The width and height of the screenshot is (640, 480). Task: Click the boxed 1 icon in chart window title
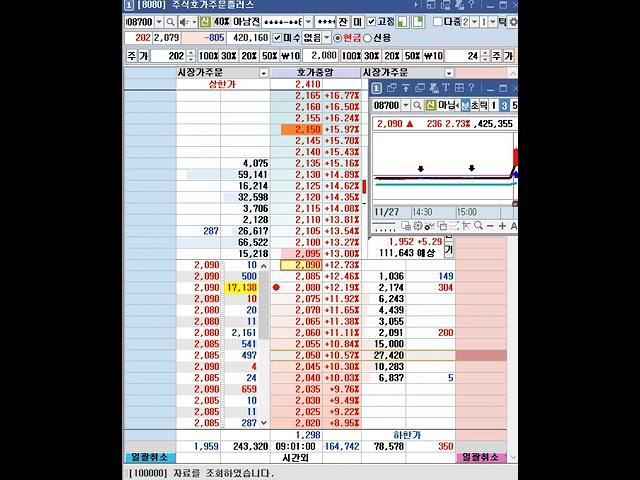[377, 88]
